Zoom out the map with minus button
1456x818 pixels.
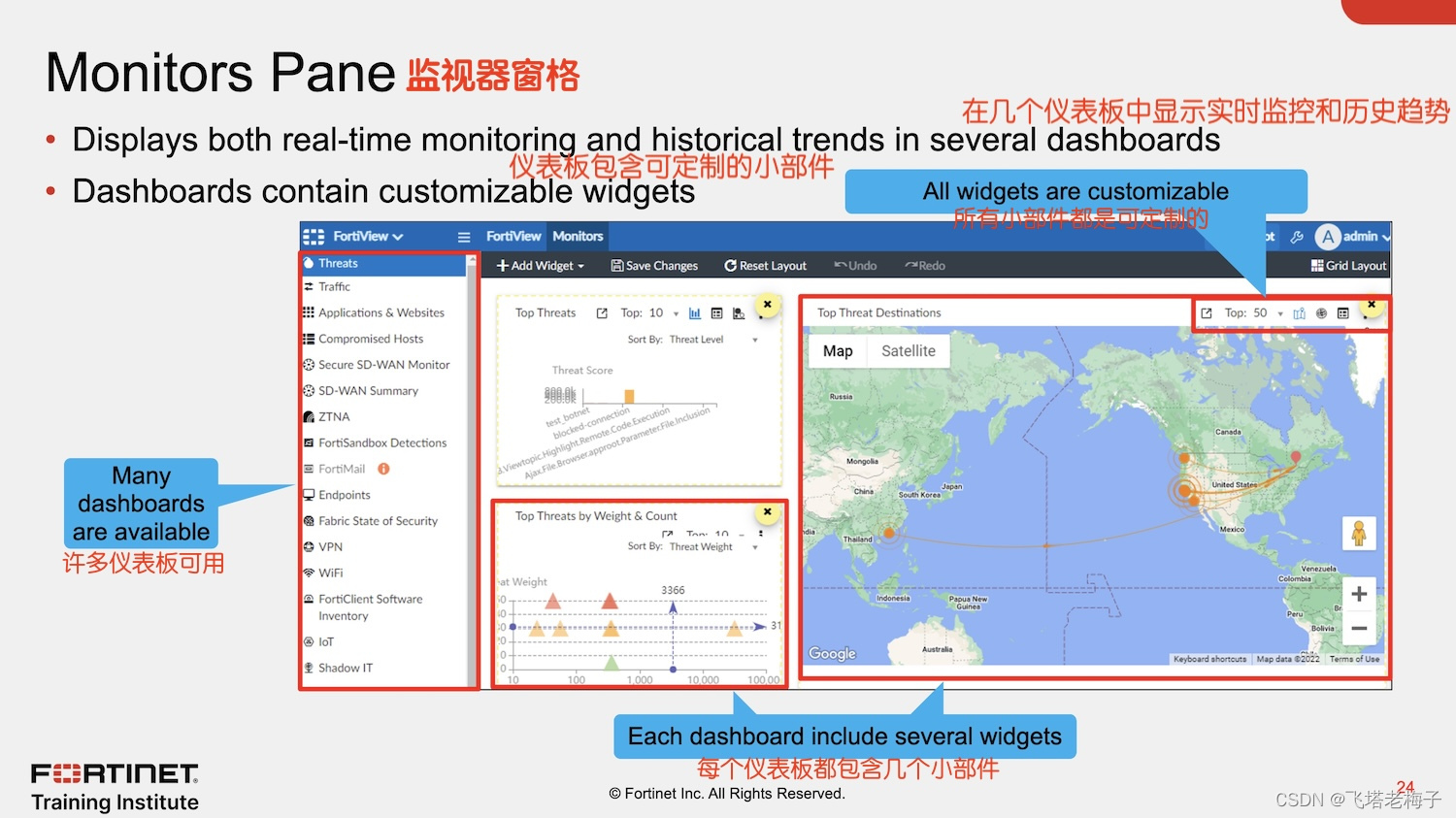click(x=1359, y=629)
